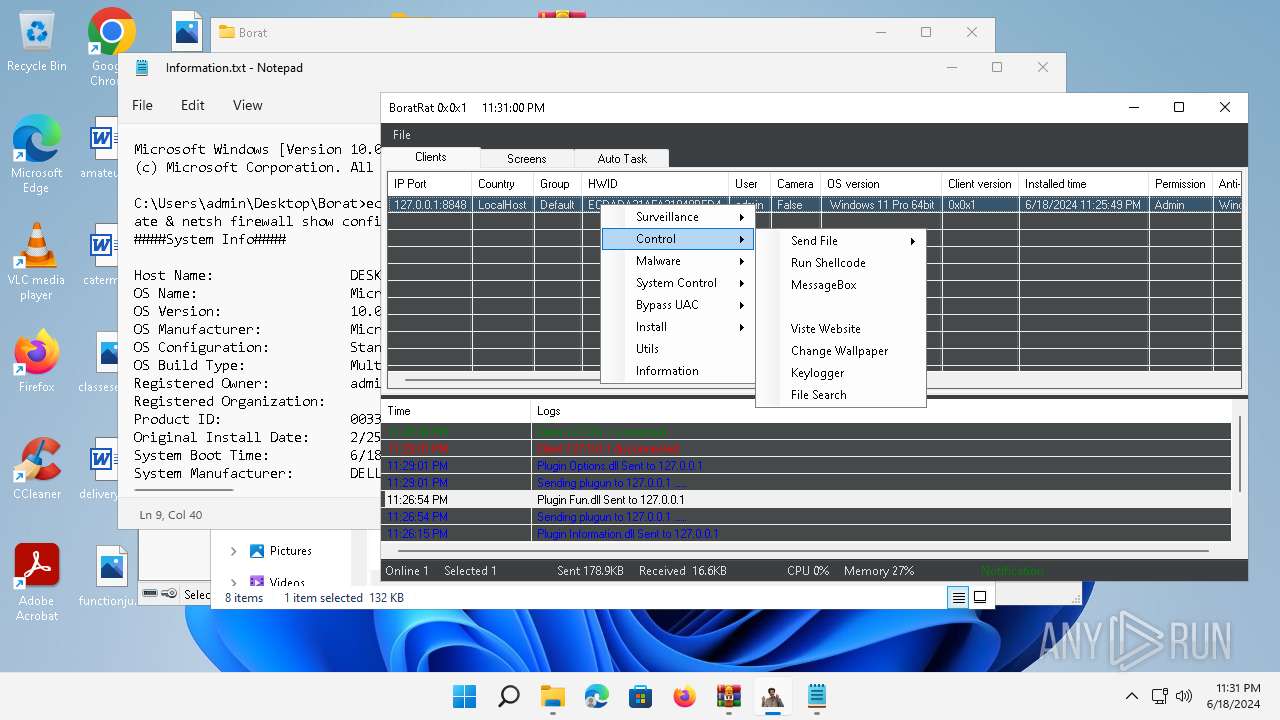Expand the Send File submenu
The image size is (1280, 720).
840,241
